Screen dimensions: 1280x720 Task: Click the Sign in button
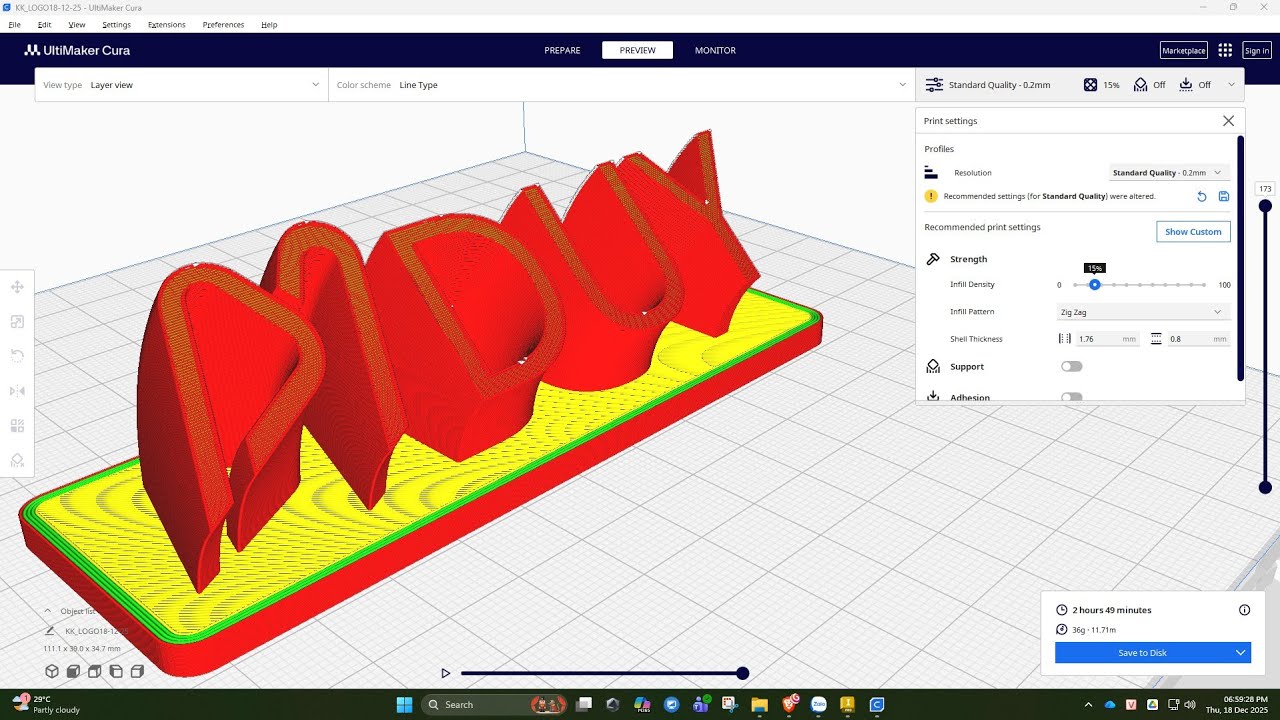pos(1257,50)
